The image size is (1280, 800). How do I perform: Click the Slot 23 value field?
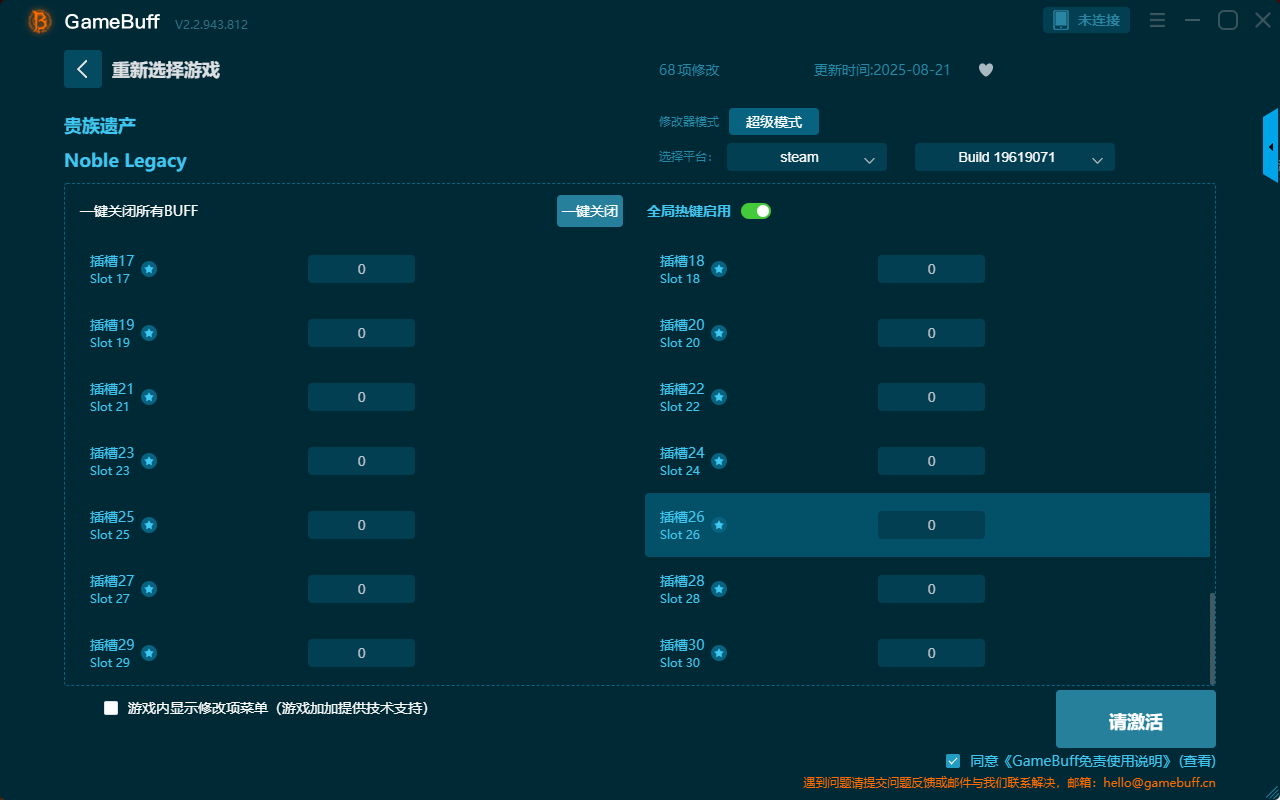(361, 461)
